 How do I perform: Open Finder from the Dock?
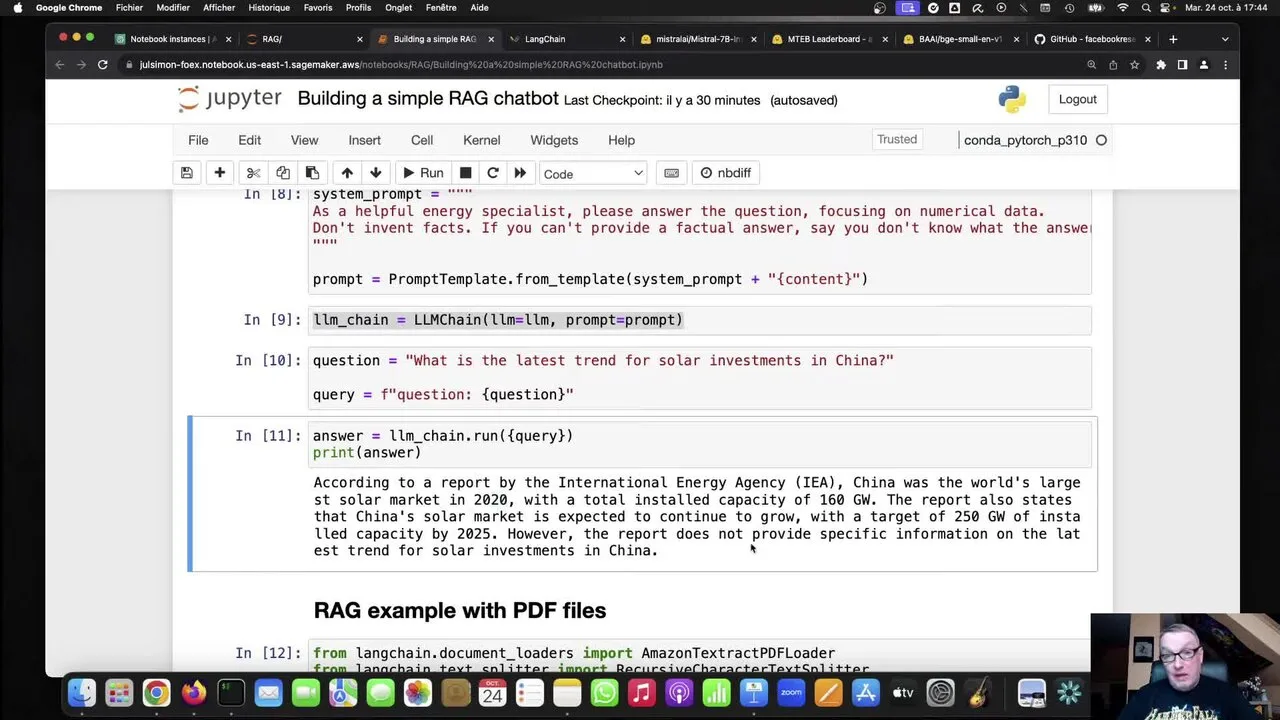coord(82,692)
